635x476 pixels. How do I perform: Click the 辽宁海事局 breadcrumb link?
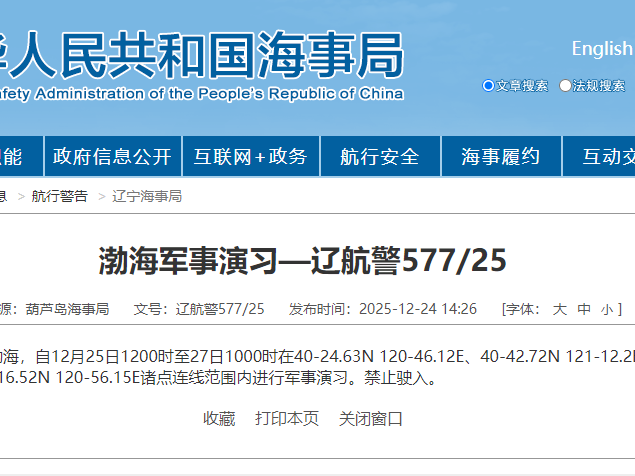(147, 196)
